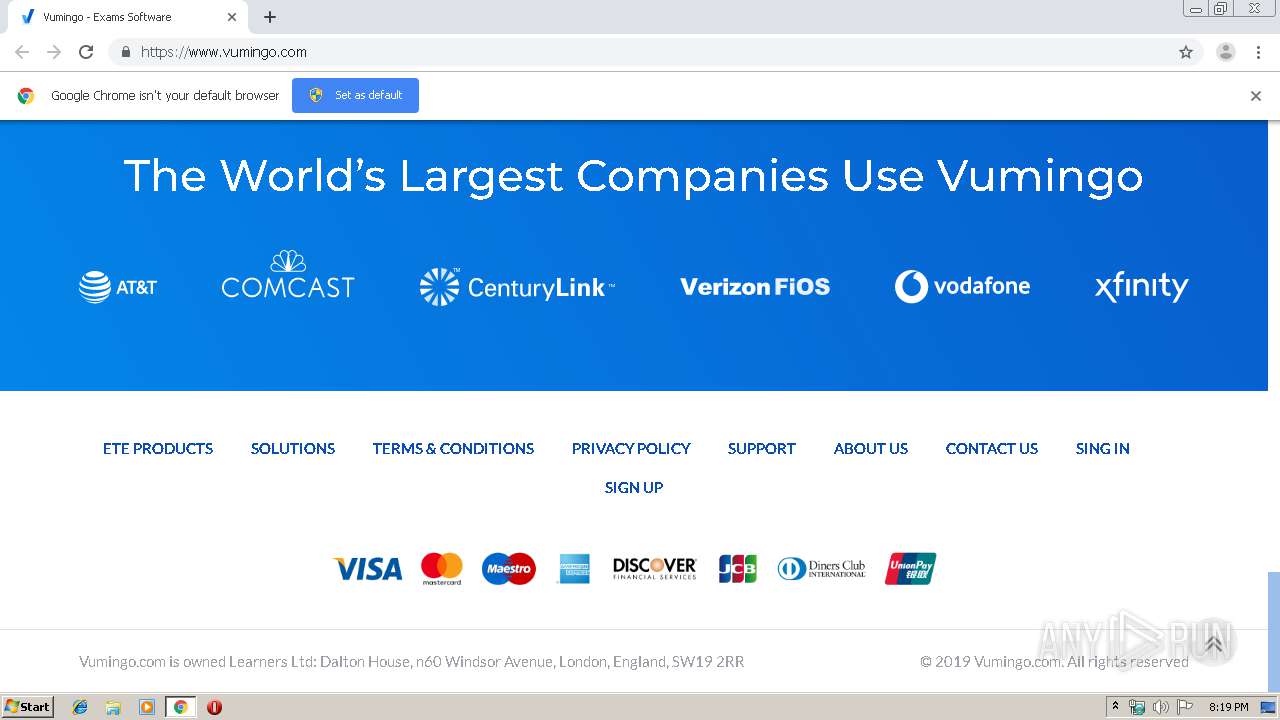The width and height of the screenshot is (1280, 720).
Task: Click the AT&T company logo
Action: [x=118, y=287]
